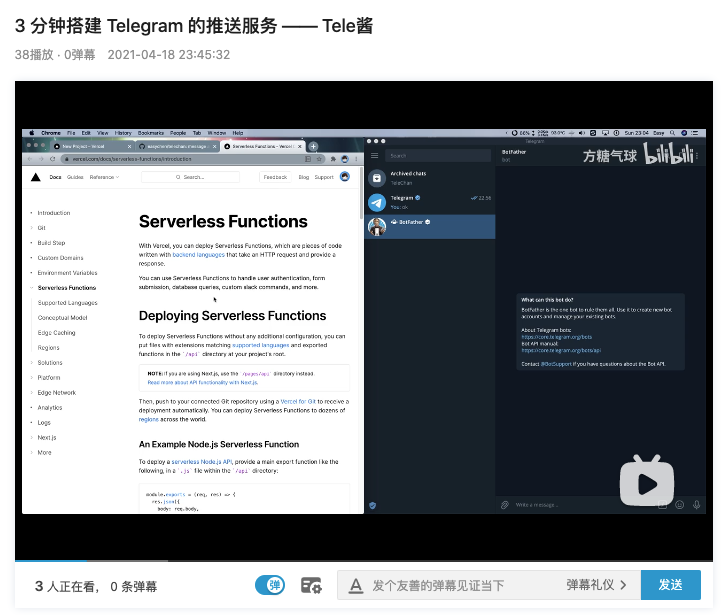724x615 pixels.
Task: Switch to the New Project – Vercel tab
Action: point(90,146)
